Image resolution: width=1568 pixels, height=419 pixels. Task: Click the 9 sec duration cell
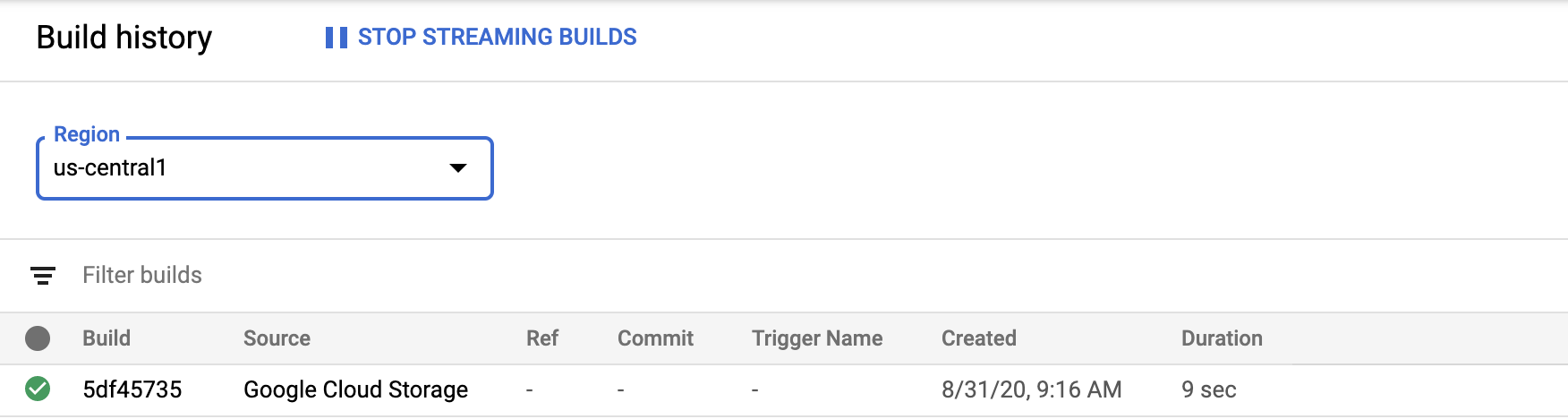click(x=1208, y=389)
